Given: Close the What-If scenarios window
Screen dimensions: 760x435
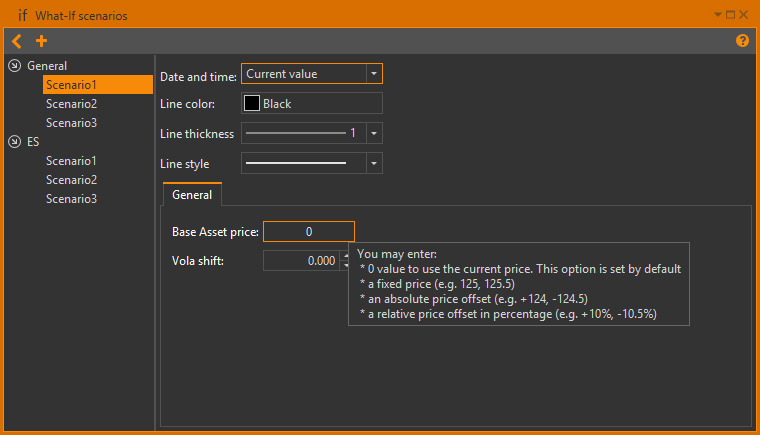Looking at the screenshot, I should pos(745,15).
